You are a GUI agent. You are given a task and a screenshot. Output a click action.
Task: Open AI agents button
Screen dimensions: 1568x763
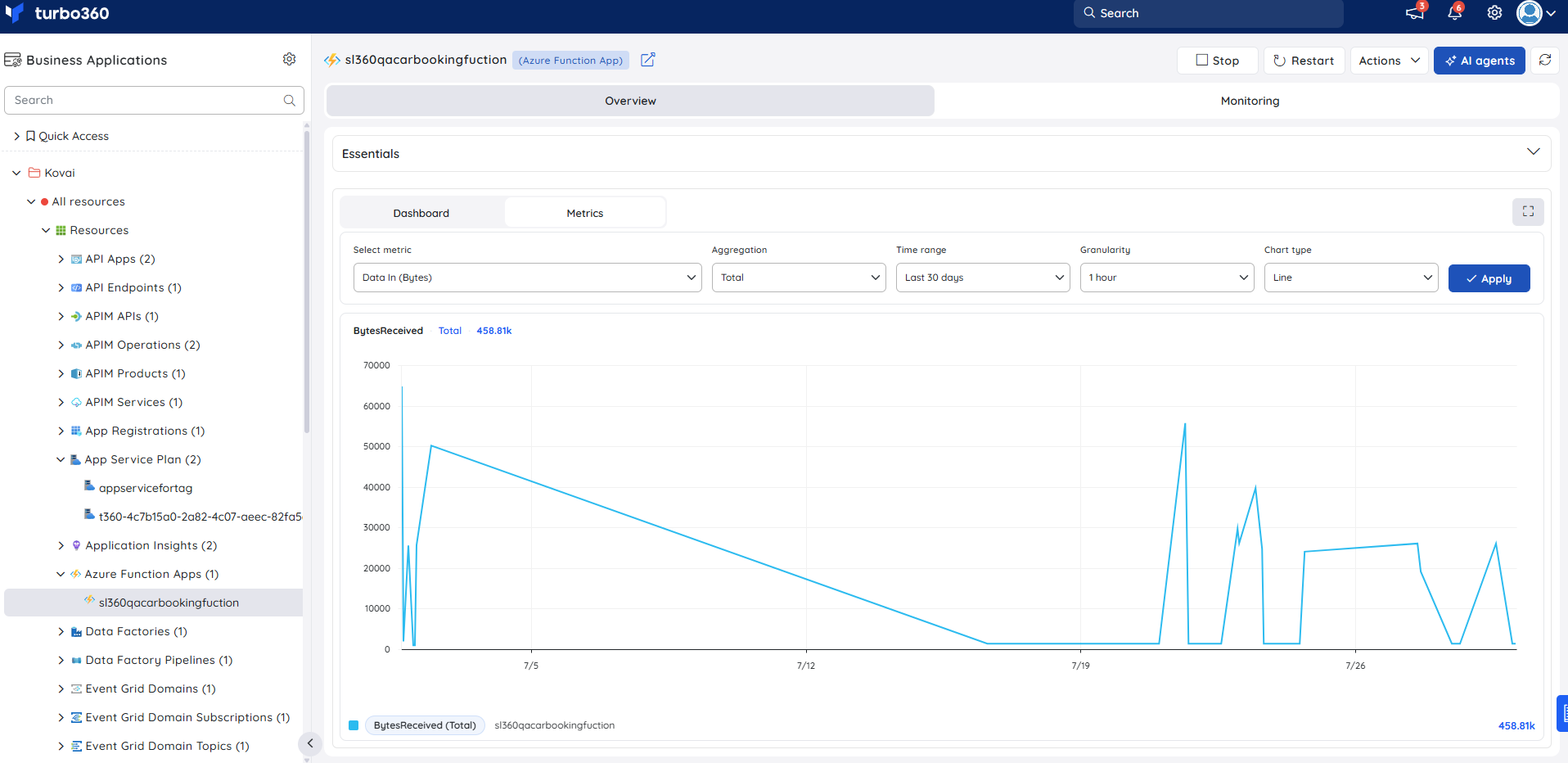pos(1479,61)
